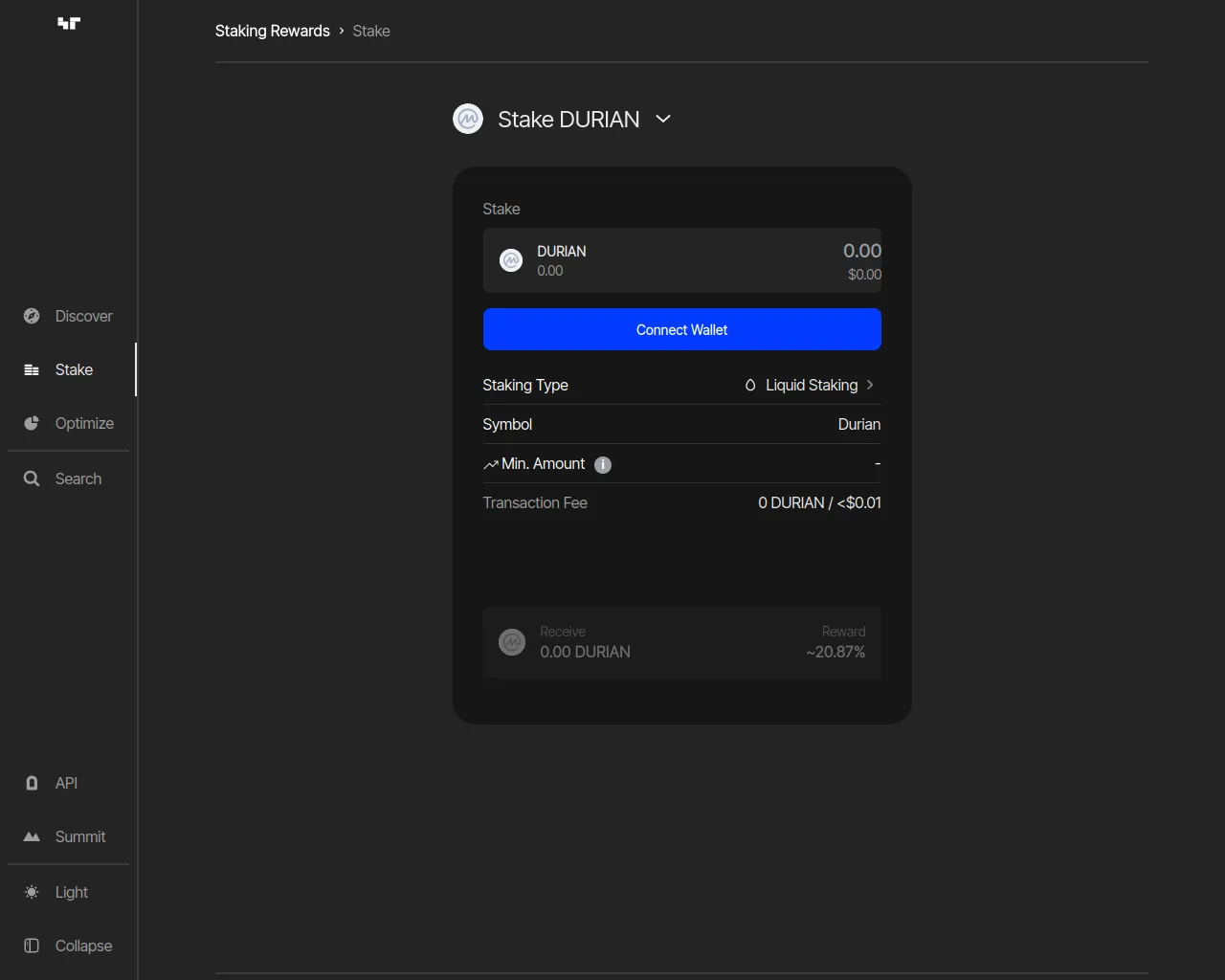Click the $0.00 amount in Stake field

point(864,274)
